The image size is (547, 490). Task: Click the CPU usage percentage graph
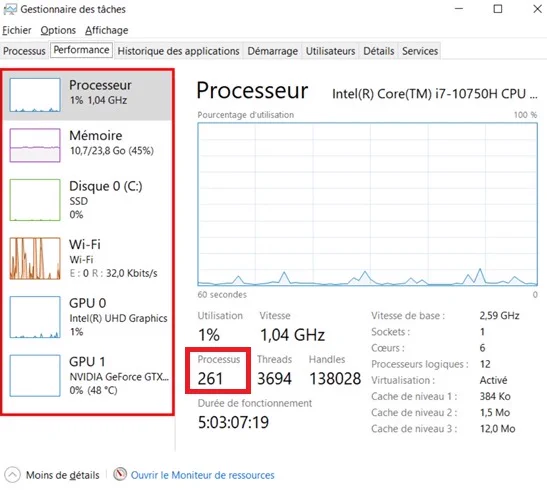(367, 204)
